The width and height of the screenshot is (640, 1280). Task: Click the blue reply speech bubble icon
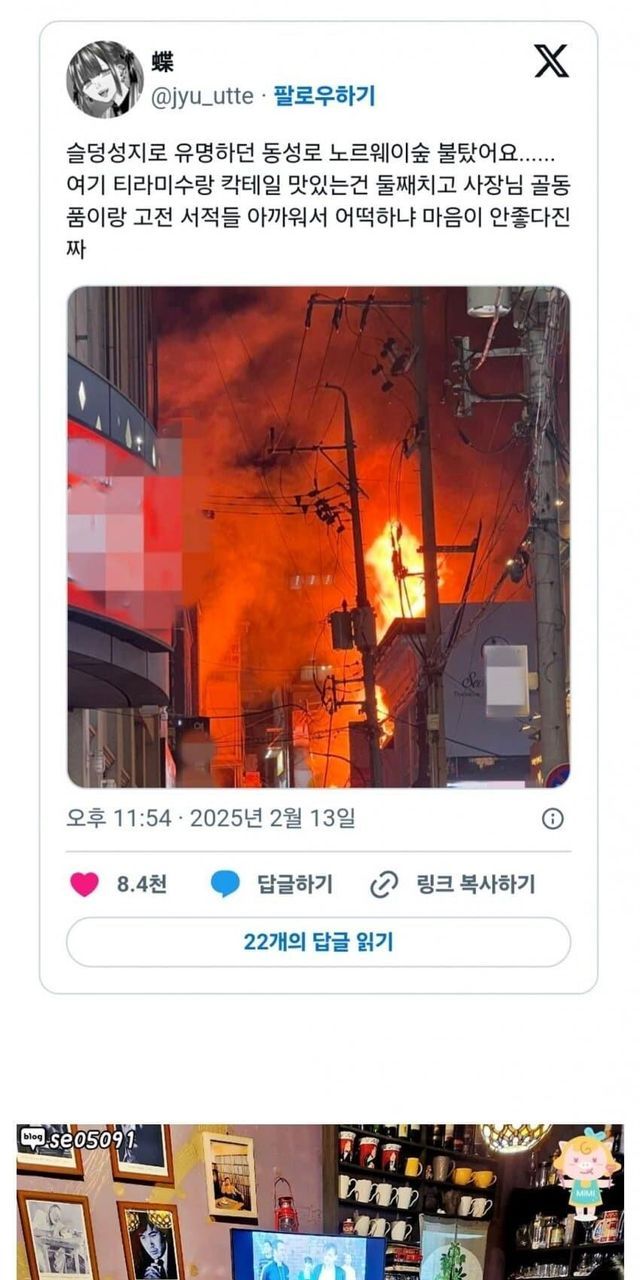click(x=226, y=884)
